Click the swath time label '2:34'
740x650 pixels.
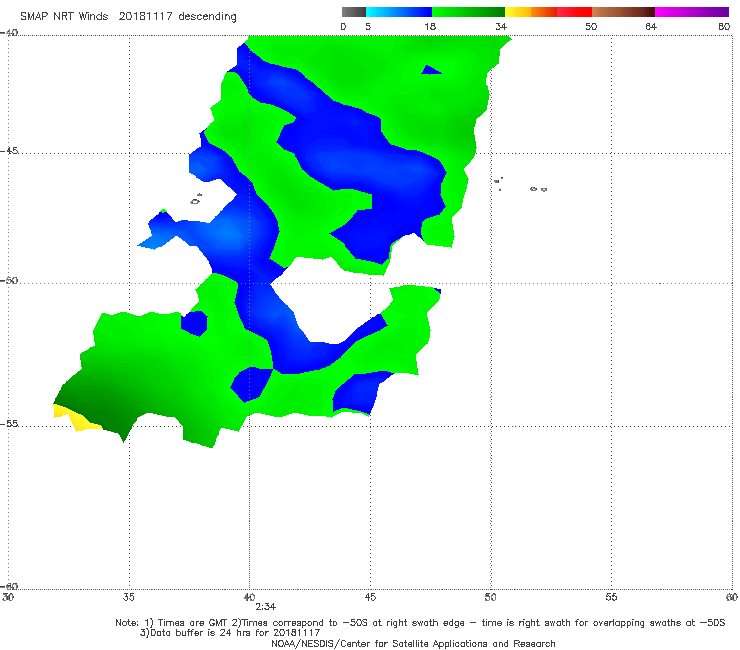pos(266,607)
